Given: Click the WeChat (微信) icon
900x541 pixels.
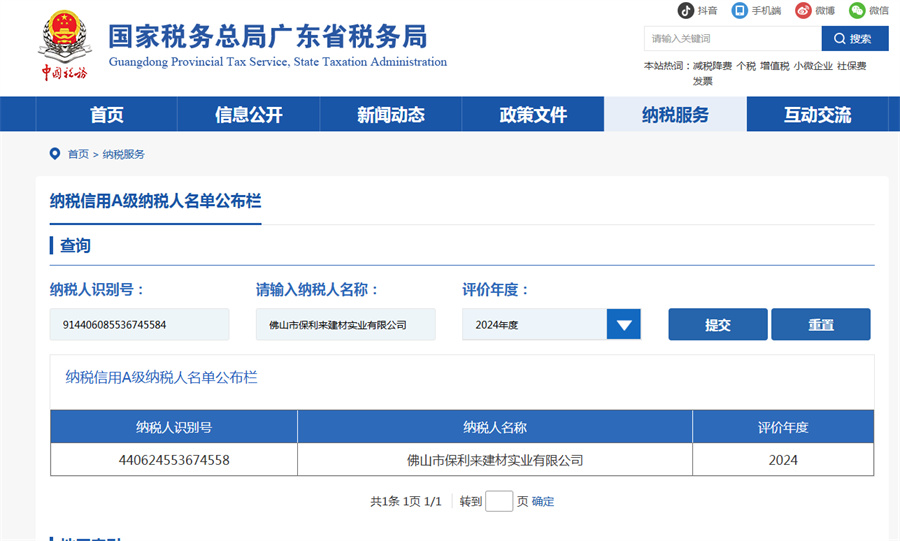Looking at the screenshot, I should pos(857,11).
